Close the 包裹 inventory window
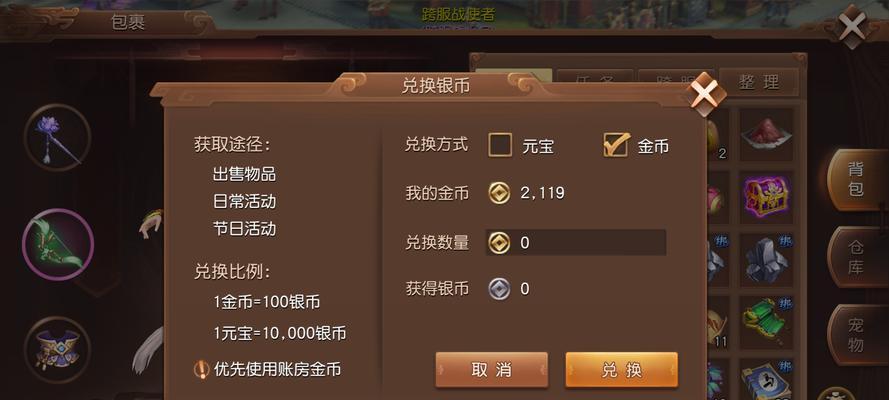The width and height of the screenshot is (889, 400). coord(852,26)
